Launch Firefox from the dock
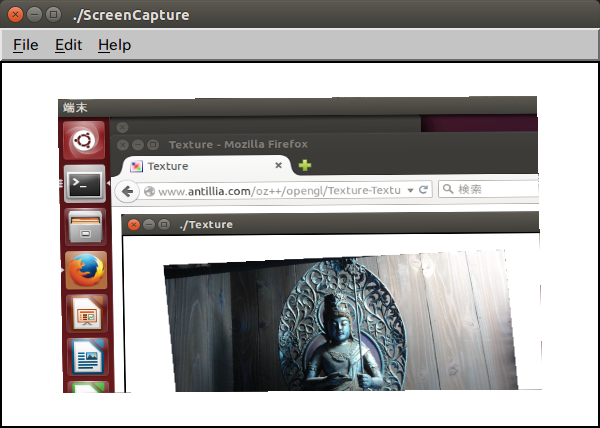The image size is (600, 428). (x=86, y=270)
